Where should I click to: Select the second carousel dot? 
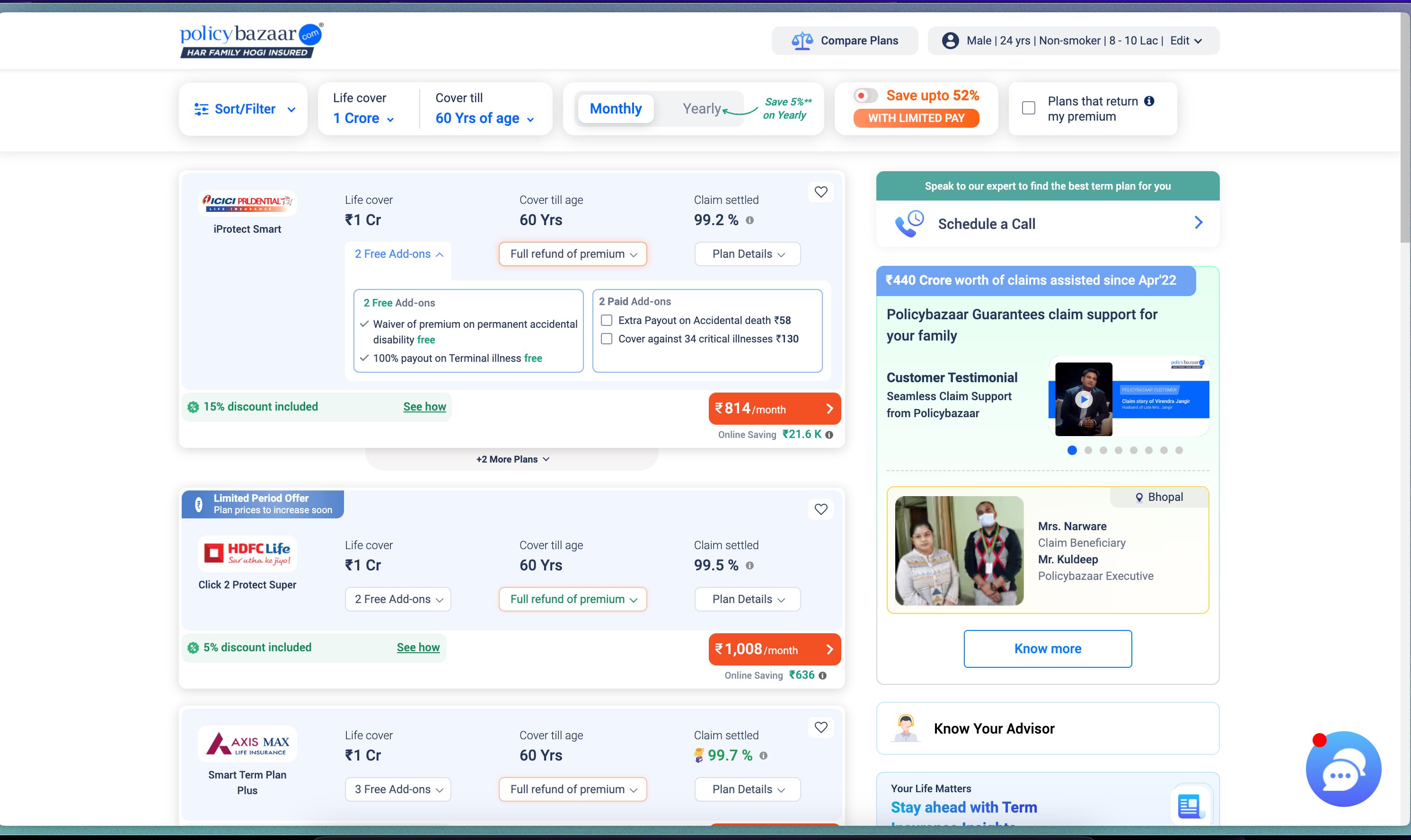(x=1088, y=451)
